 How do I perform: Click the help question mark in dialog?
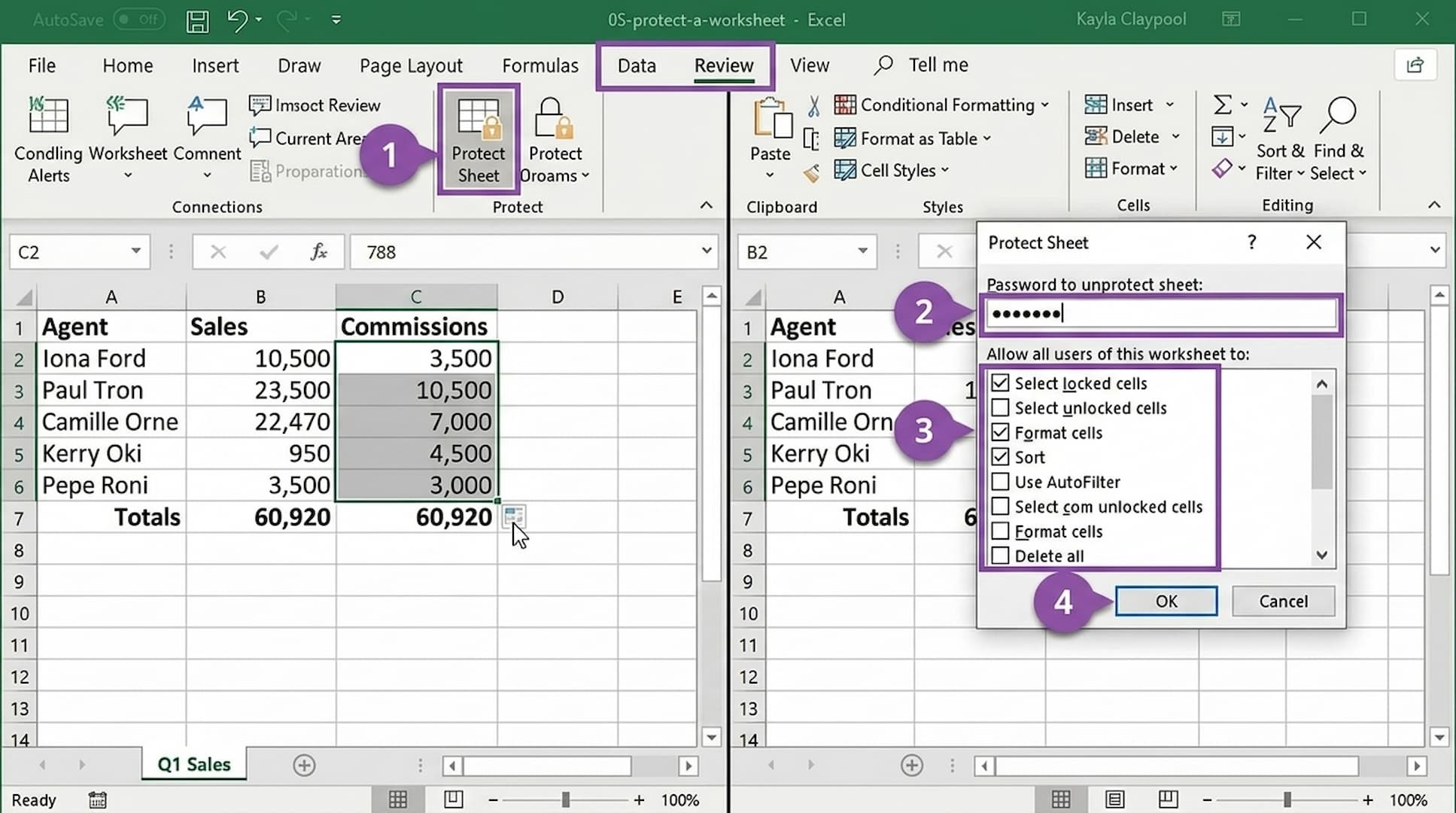1252,242
